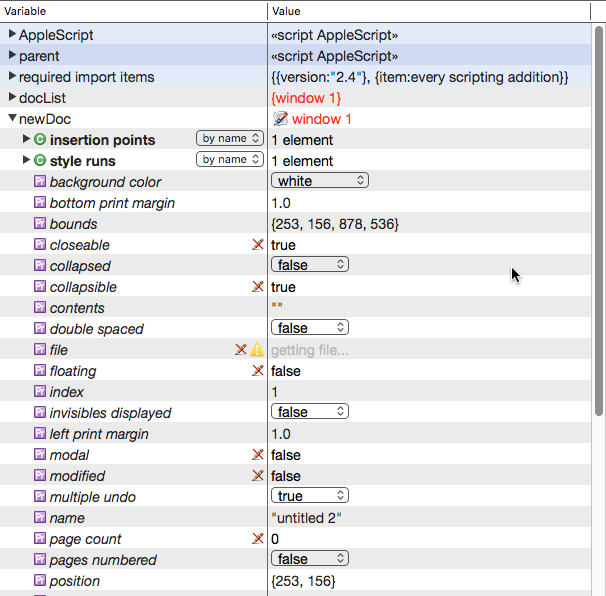Viewport: 606px width, 596px height.
Task: Click the purple property icon beside bounds
Action: point(40,224)
